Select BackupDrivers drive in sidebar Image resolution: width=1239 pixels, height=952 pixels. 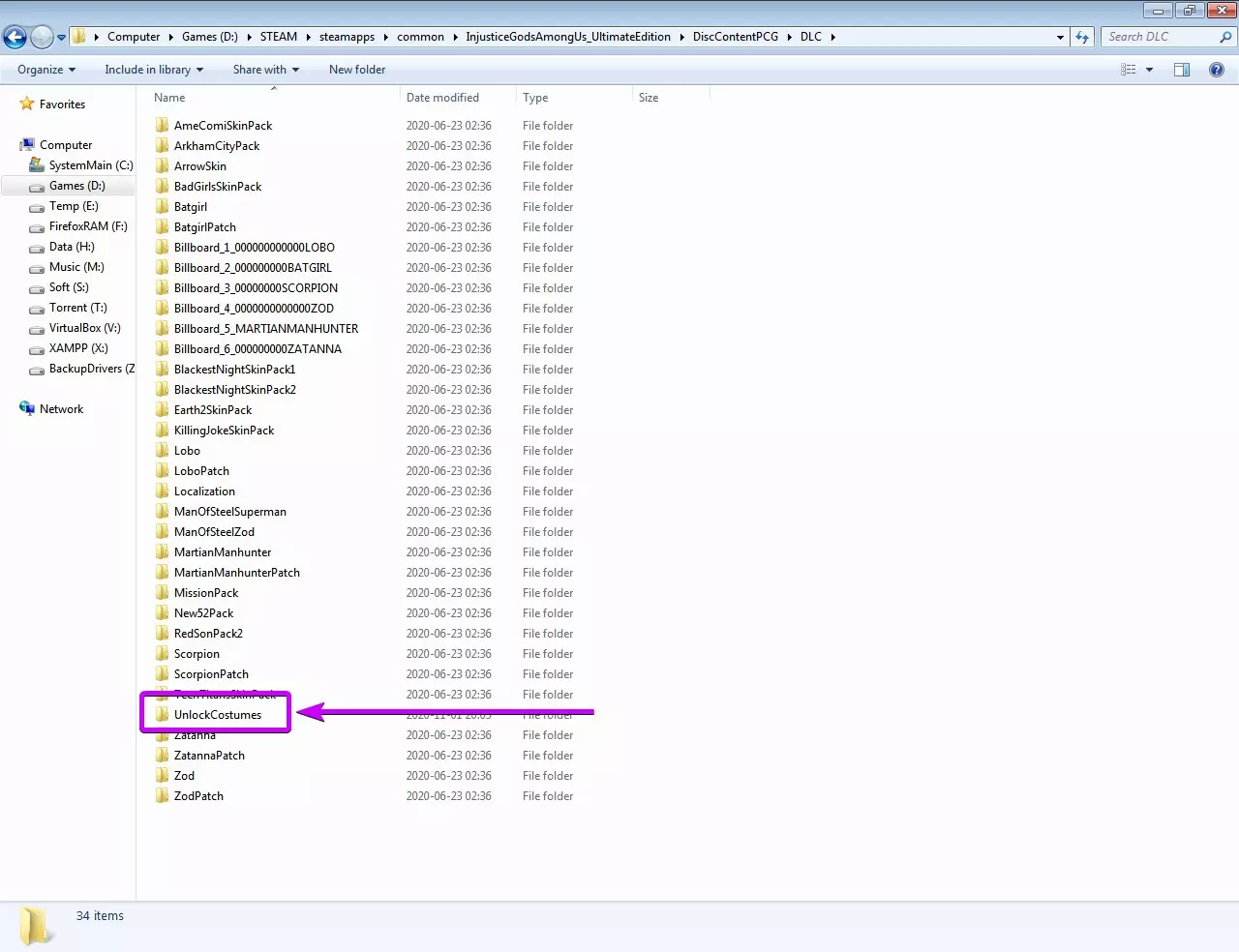click(x=92, y=369)
